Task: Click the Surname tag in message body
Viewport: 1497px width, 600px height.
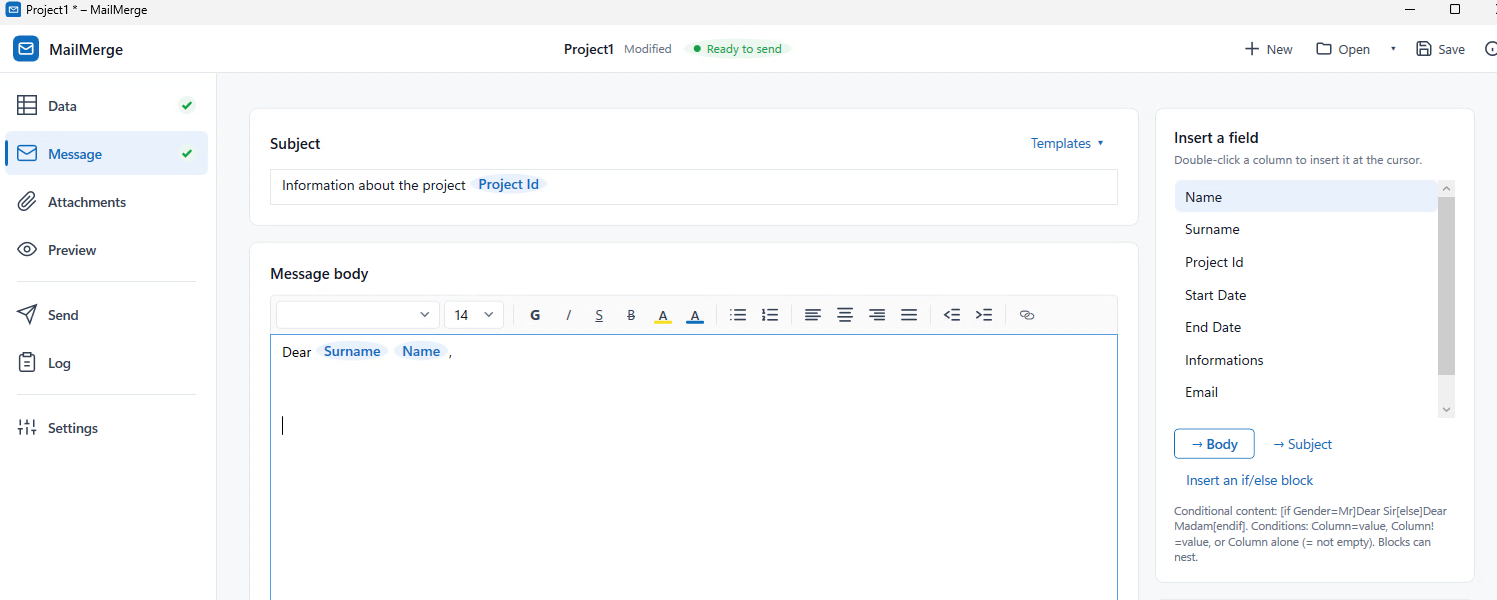Action: 352,351
